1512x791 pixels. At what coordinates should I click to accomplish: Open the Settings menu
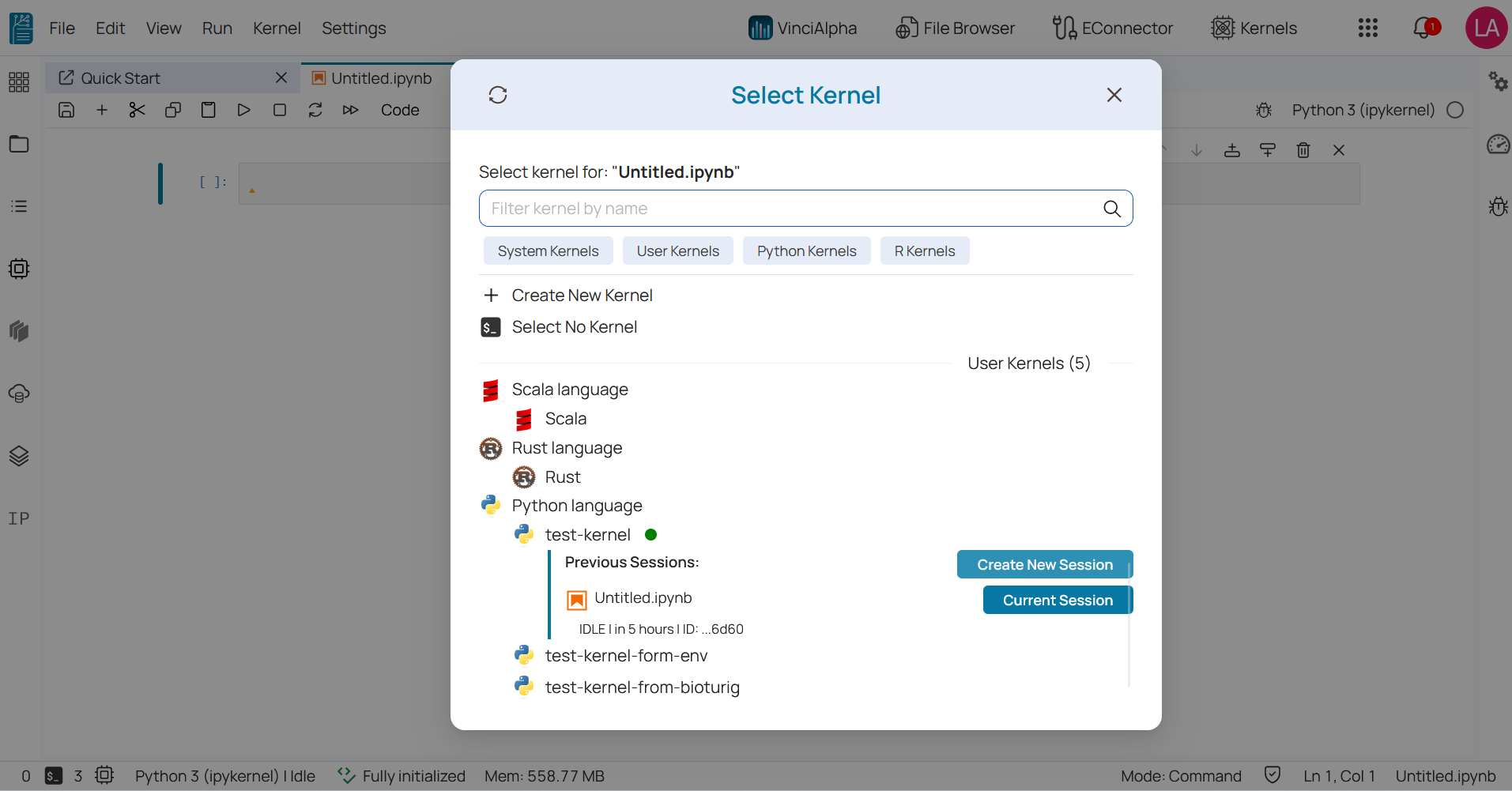pyautogui.click(x=354, y=28)
